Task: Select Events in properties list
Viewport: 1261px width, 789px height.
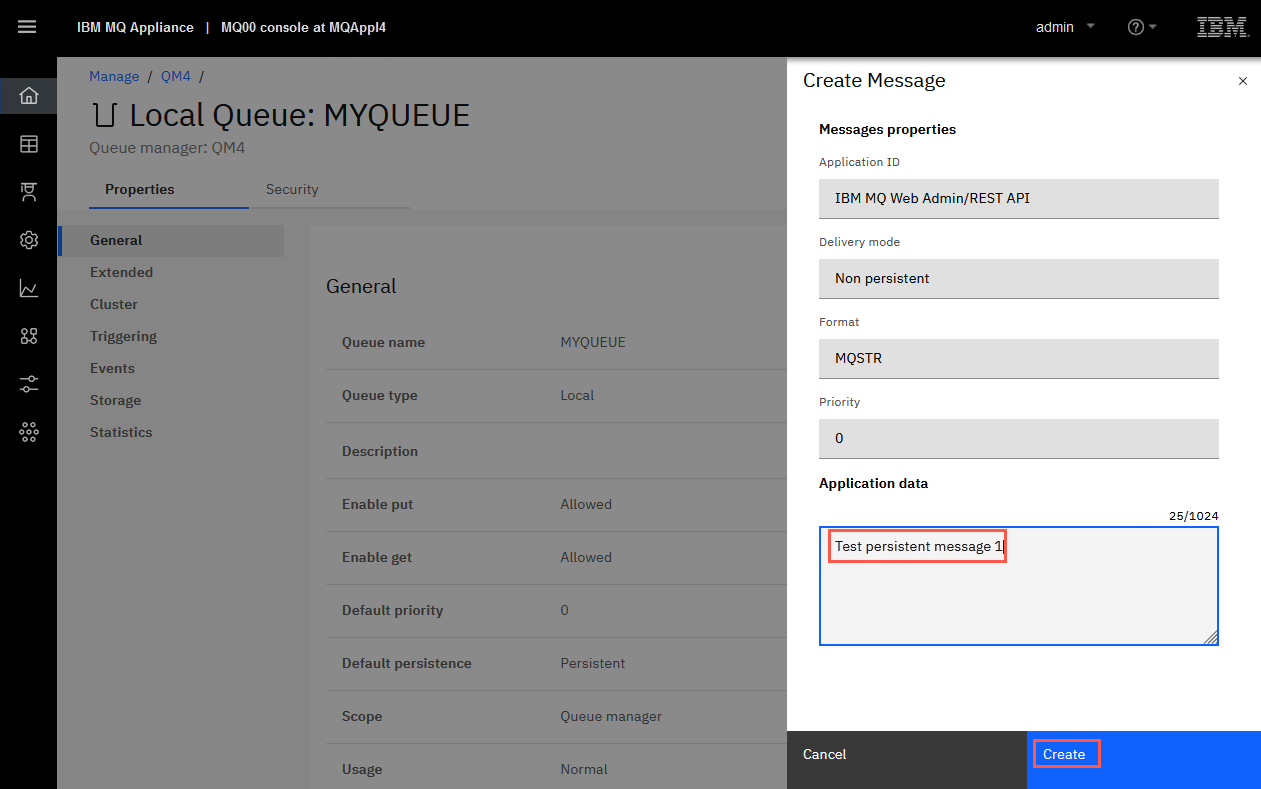Action: [x=171, y=368]
